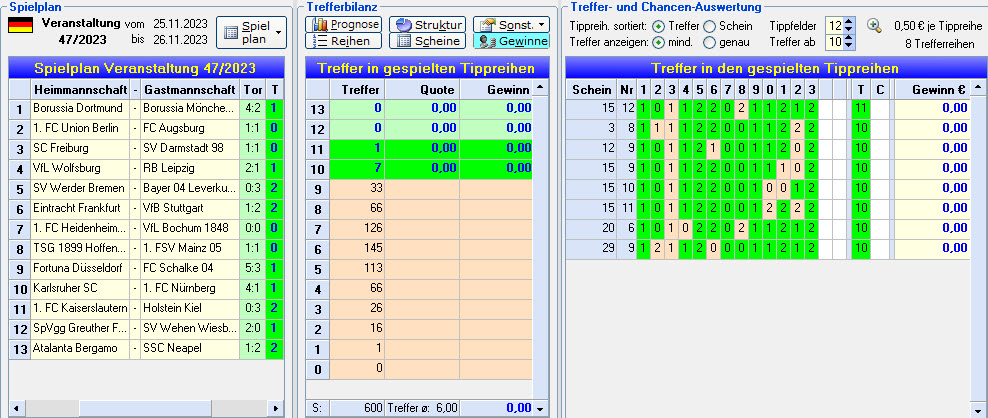
Task: Click the Gewinn € column header
Action: (x=932, y=89)
